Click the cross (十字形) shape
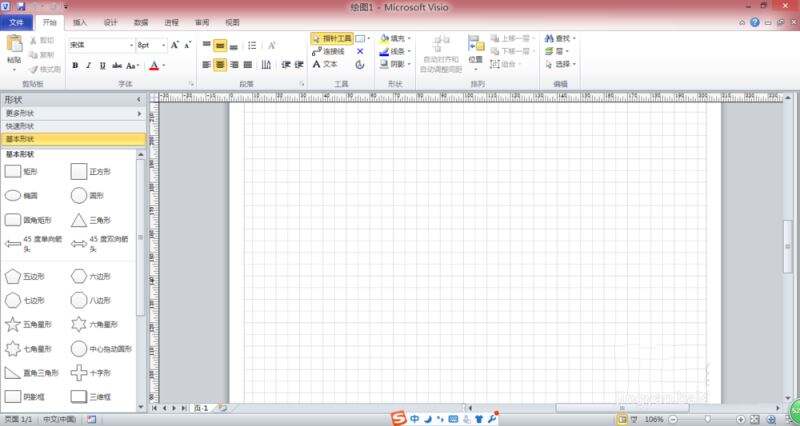The height and width of the screenshot is (426, 800). pyautogui.click(x=78, y=373)
